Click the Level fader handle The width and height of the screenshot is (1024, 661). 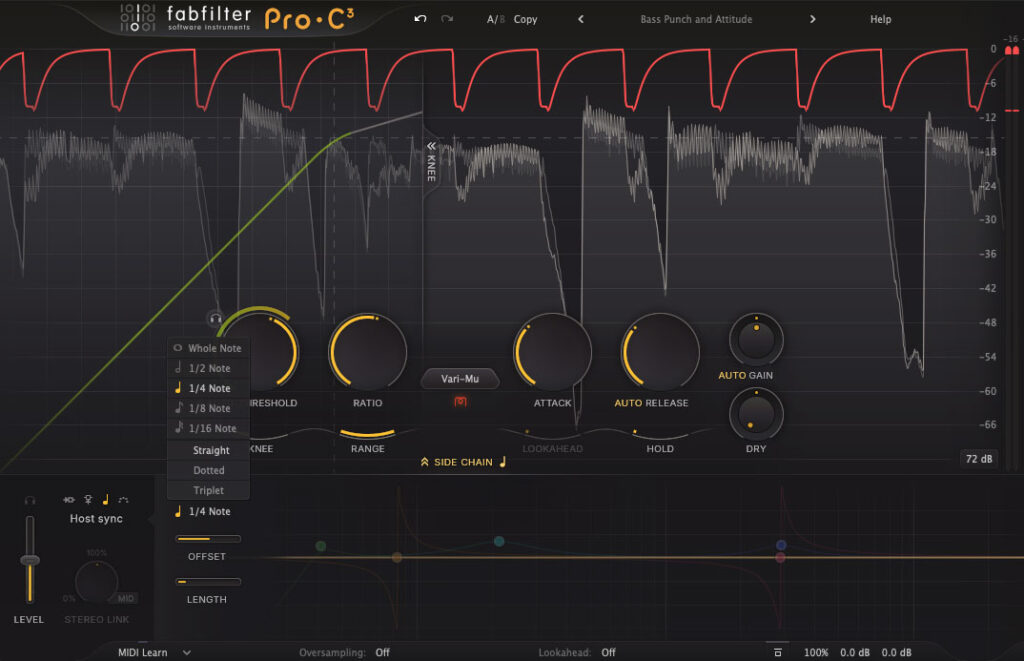point(30,560)
